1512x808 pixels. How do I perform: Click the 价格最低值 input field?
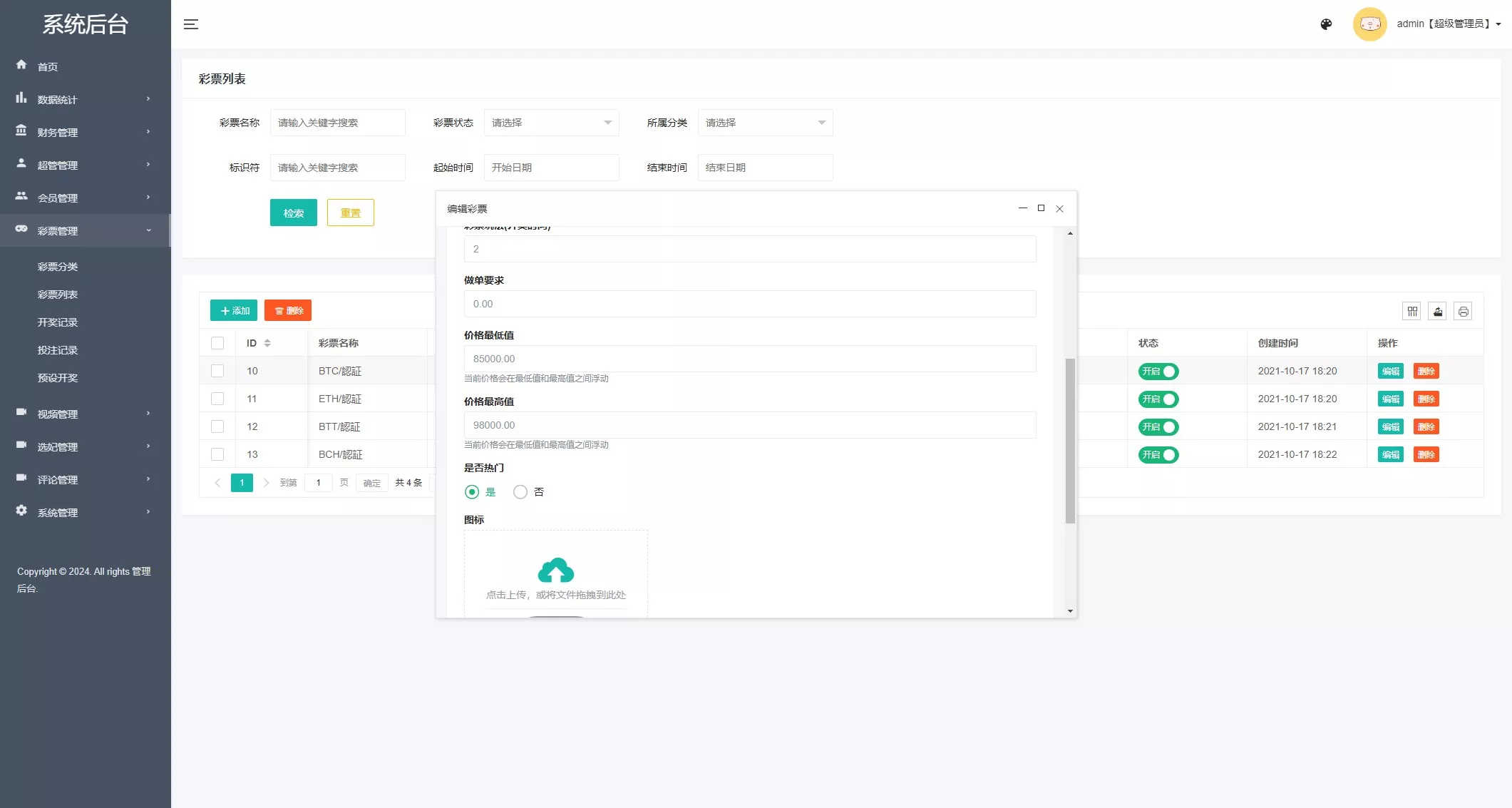[749, 359]
